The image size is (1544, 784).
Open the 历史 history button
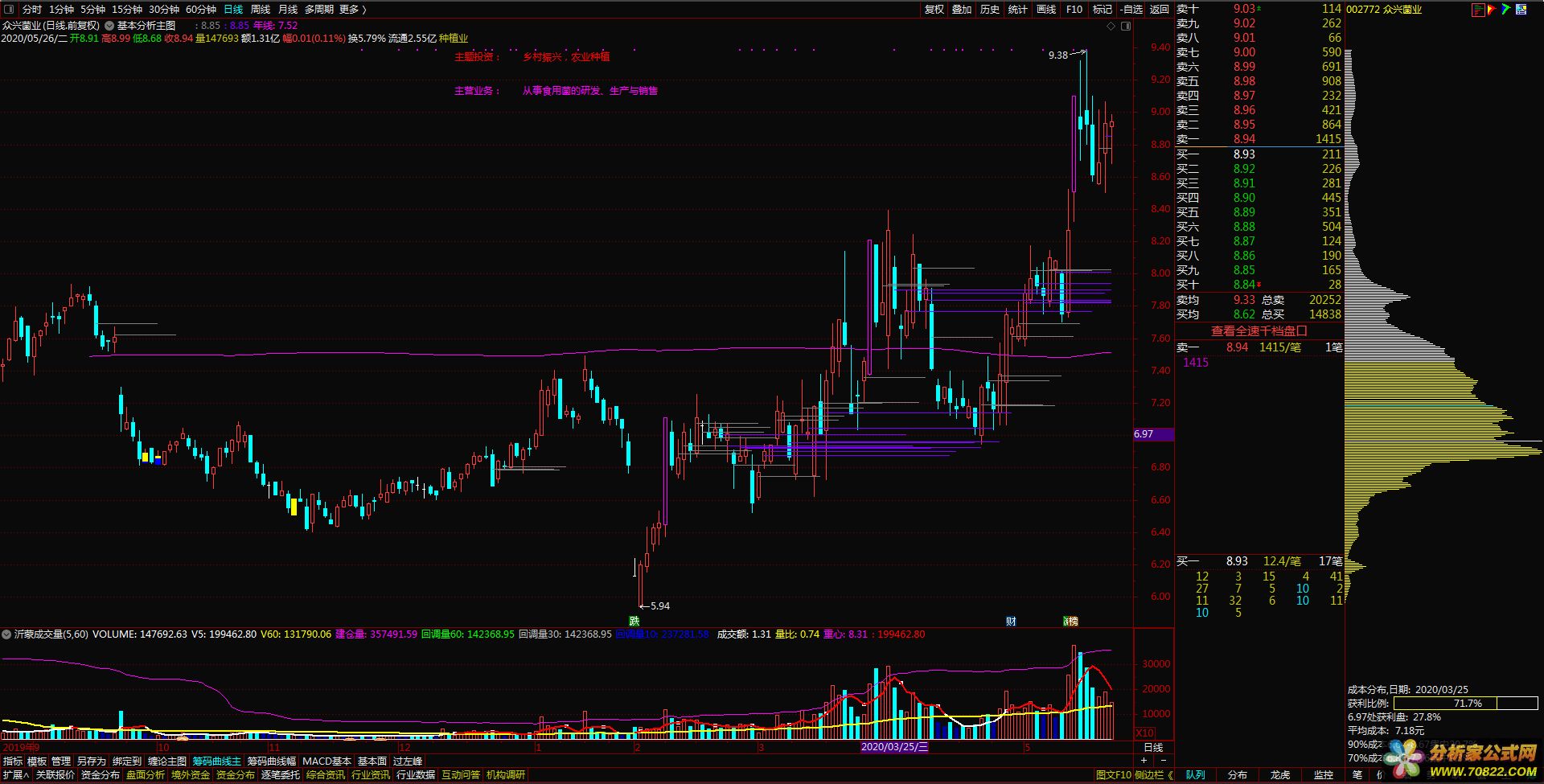(990, 10)
